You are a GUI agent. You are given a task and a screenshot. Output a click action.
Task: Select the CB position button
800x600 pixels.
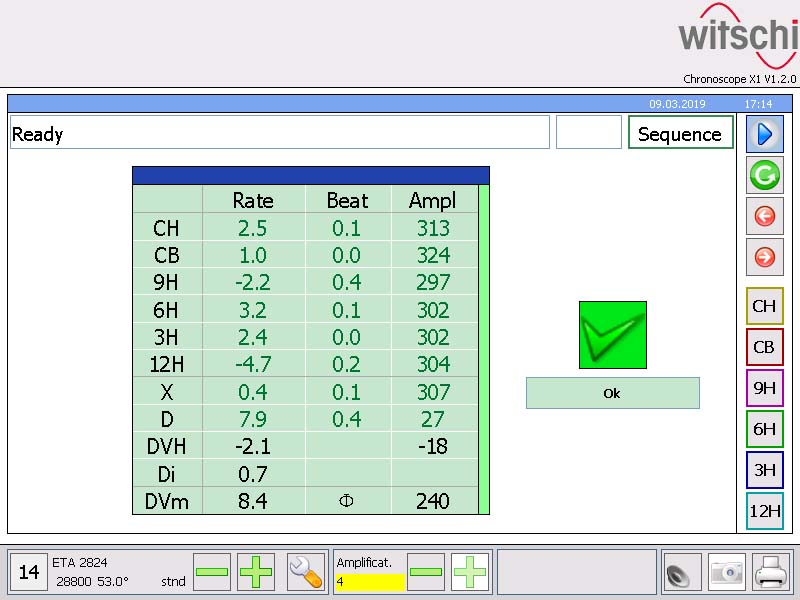click(765, 347)
